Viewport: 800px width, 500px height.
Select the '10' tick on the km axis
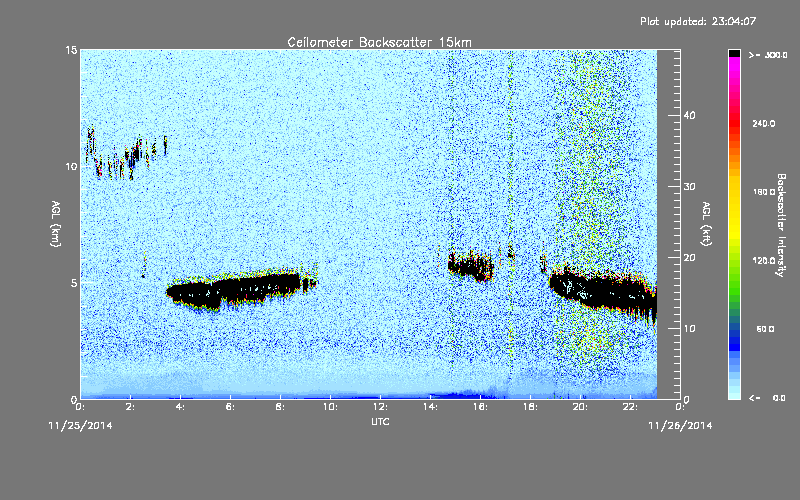coord(71,166)
